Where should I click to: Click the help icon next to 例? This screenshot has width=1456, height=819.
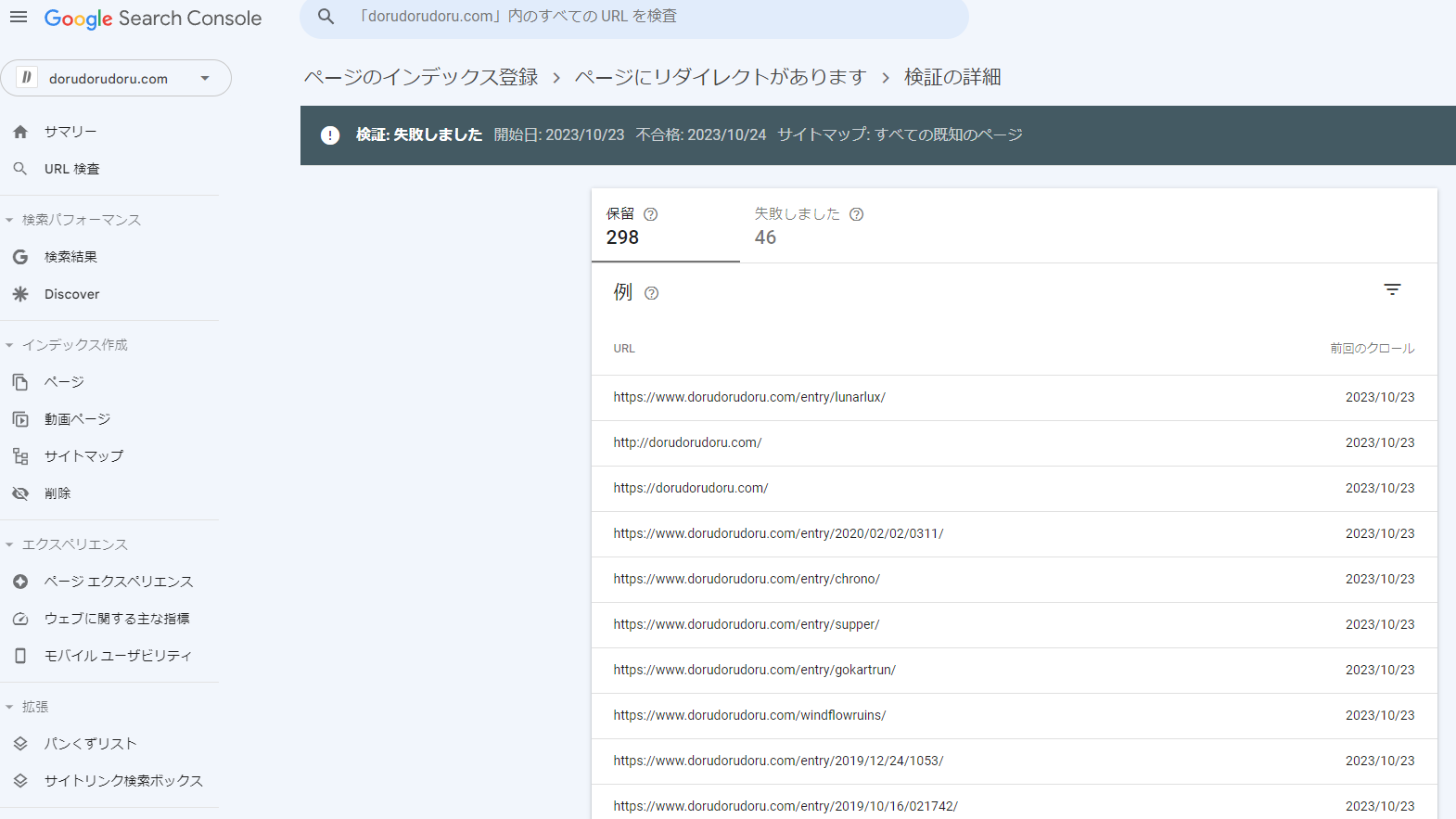coord(652,293)
